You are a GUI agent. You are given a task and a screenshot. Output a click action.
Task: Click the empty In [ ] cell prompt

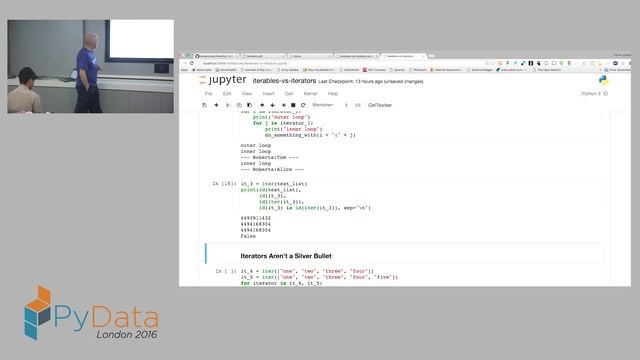point(226,271)
